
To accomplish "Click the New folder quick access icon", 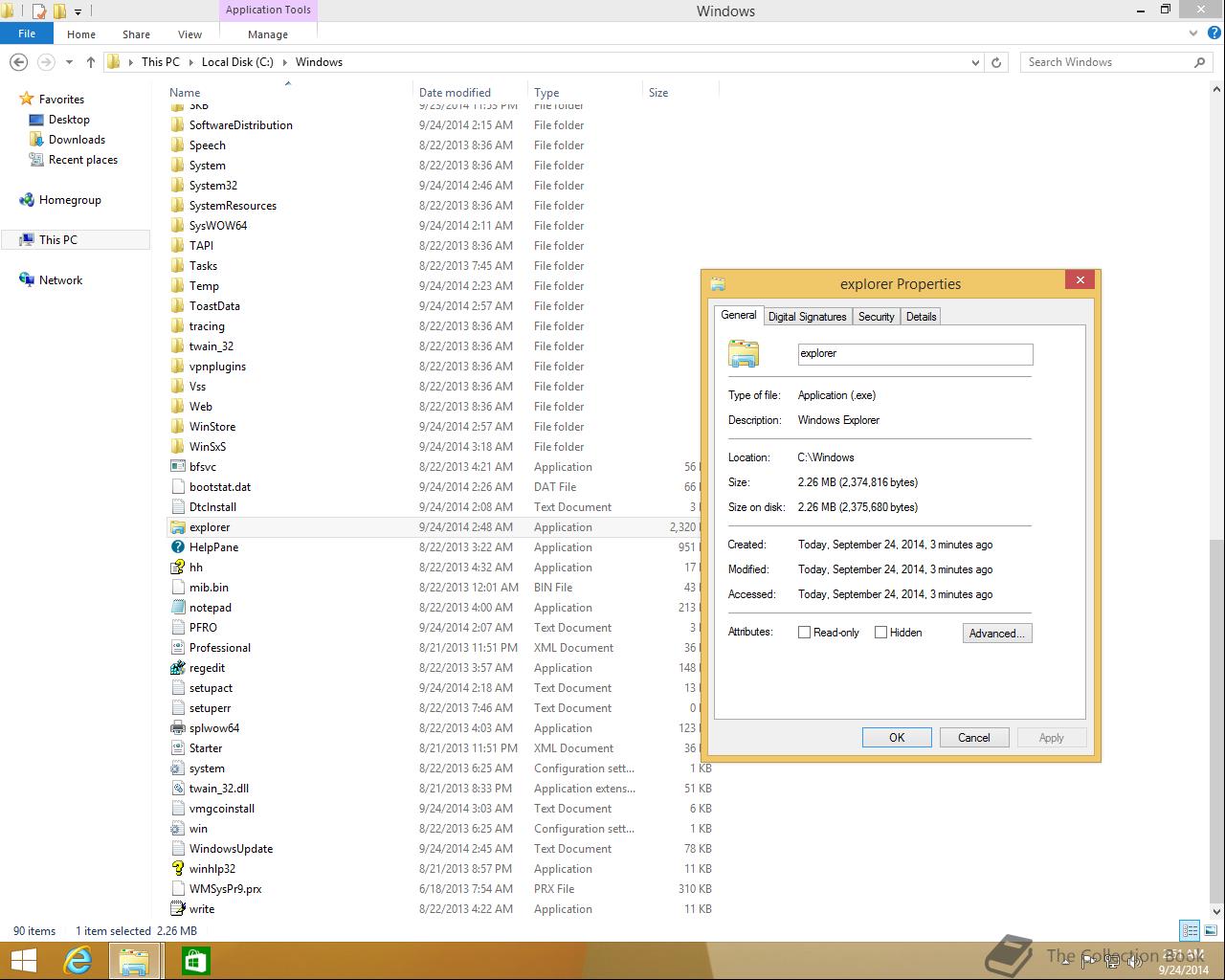I will pyautogui.click(x=59, y=11).
